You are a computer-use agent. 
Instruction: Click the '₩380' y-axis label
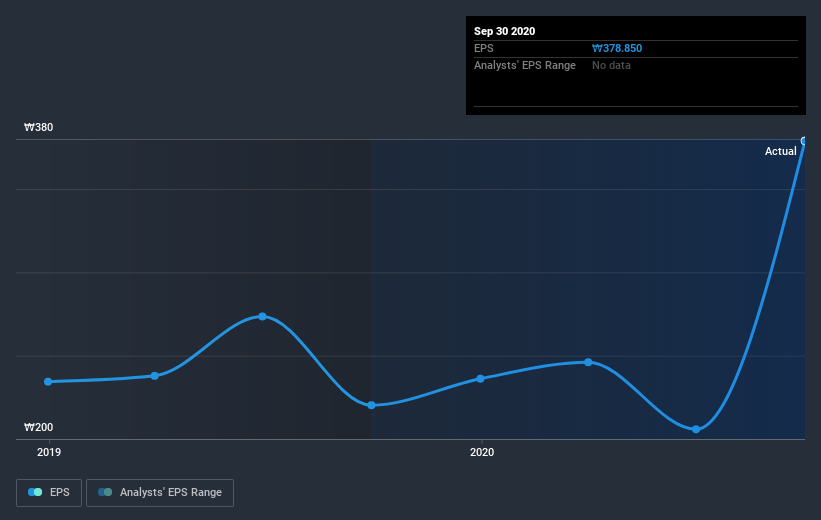coord(38,127)
